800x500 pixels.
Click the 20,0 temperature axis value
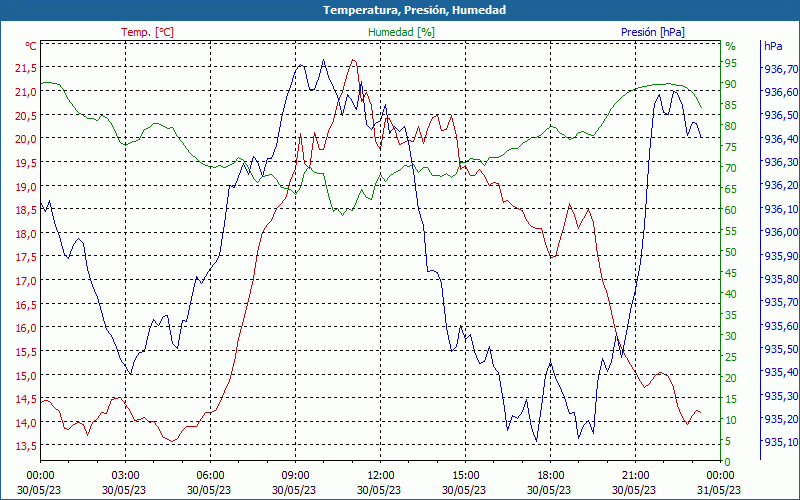[x=26, y=139]
